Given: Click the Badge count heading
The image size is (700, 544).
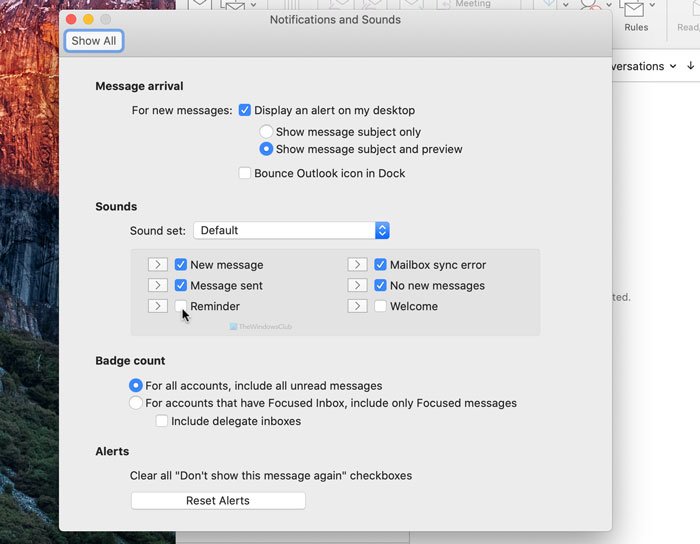Looking at the screenshot, I should pyautogui.click(x=130, y=361).
